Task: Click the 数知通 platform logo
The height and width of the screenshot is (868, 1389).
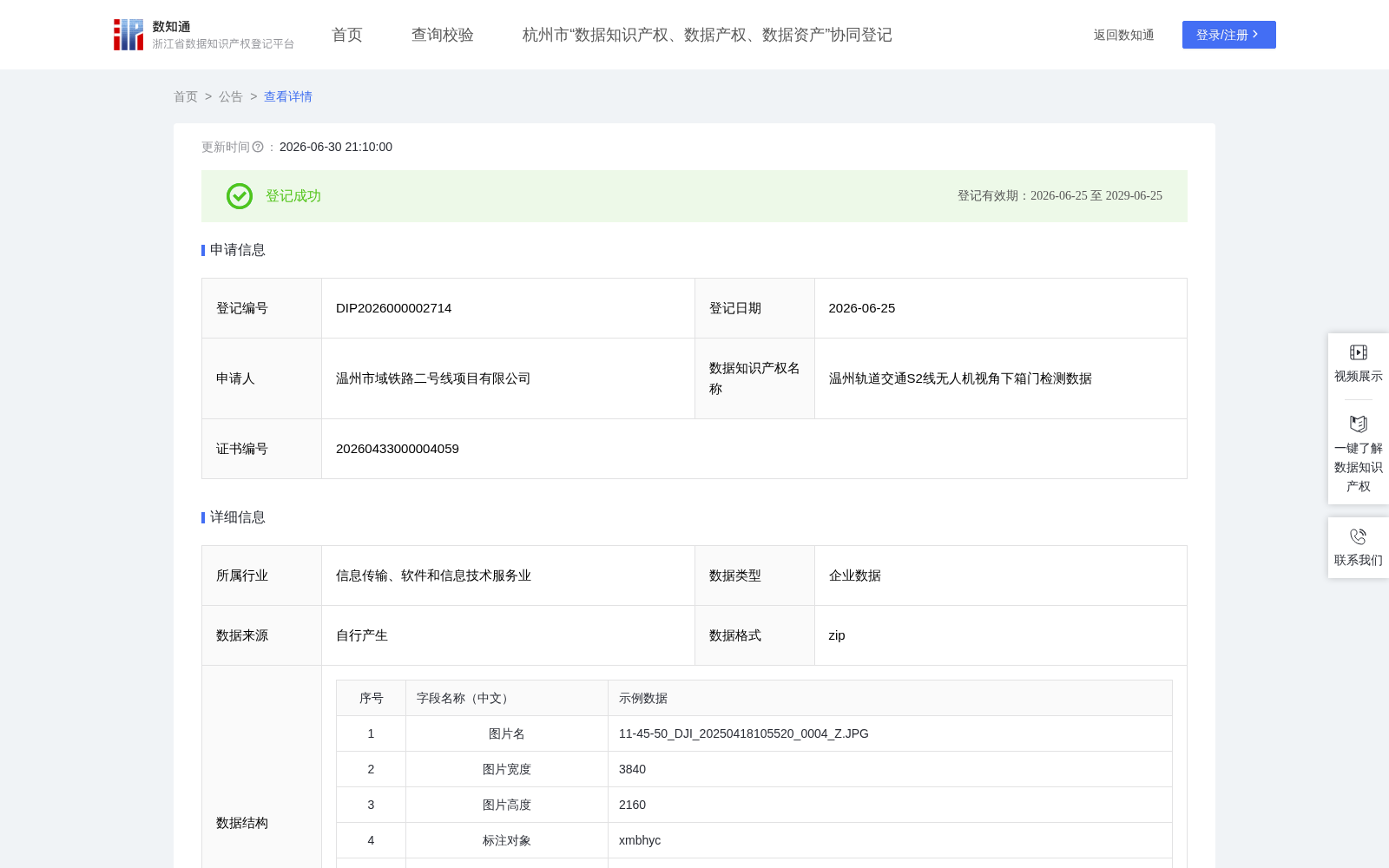Action: click(203, 35)
